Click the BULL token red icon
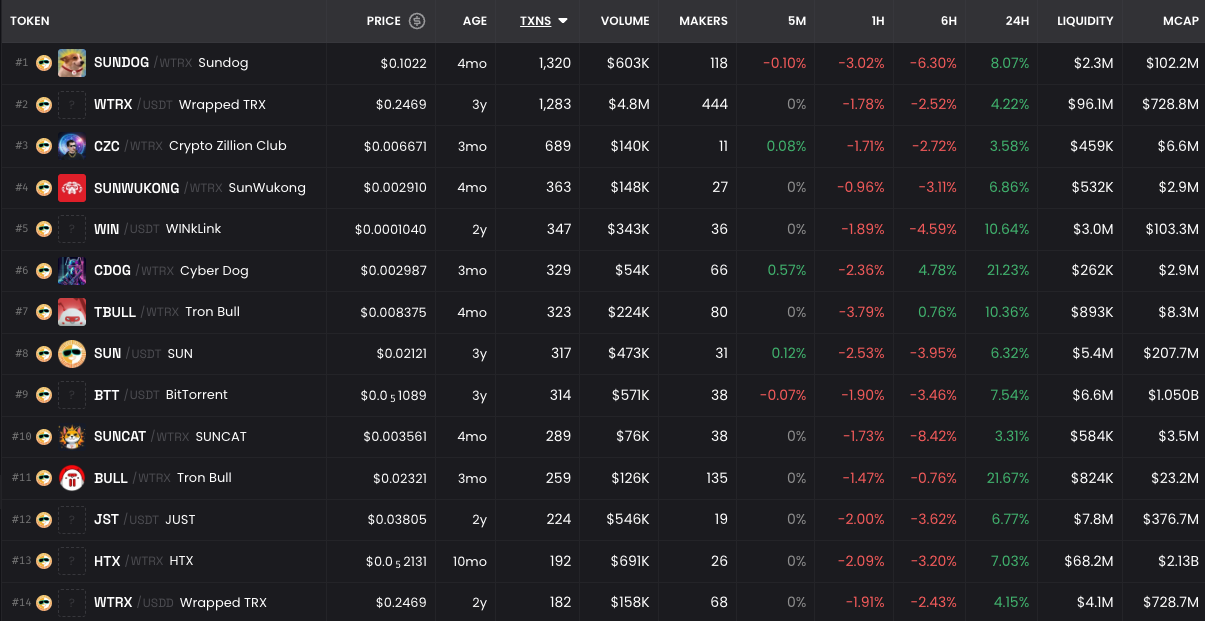Viewport: 1205px width, 621px height. point(72,478)
